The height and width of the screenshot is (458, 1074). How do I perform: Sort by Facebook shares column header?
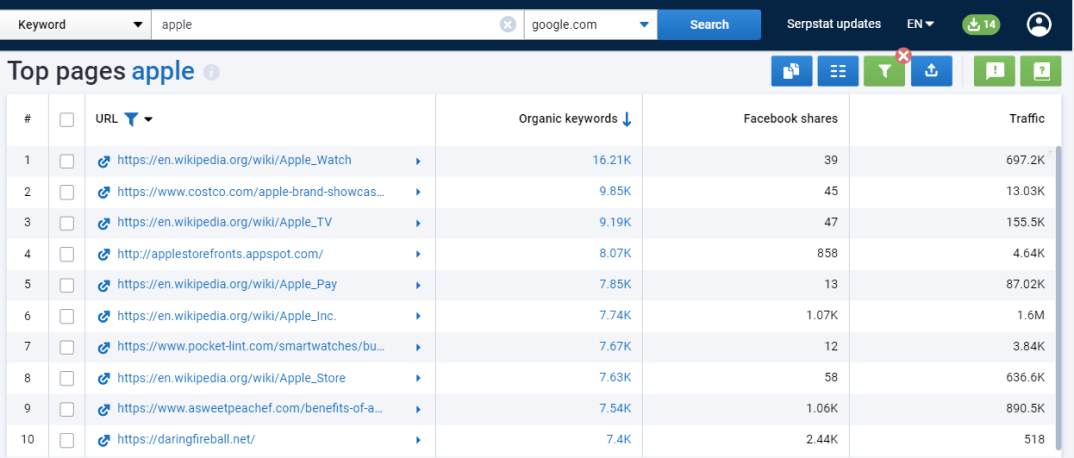pos(790,119)
